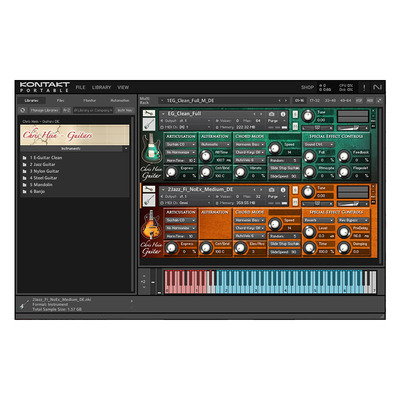The image size is (400, 400).
Task: Click the snapshot camera icon on Jazz instrument
Action: tap(272, 190)
